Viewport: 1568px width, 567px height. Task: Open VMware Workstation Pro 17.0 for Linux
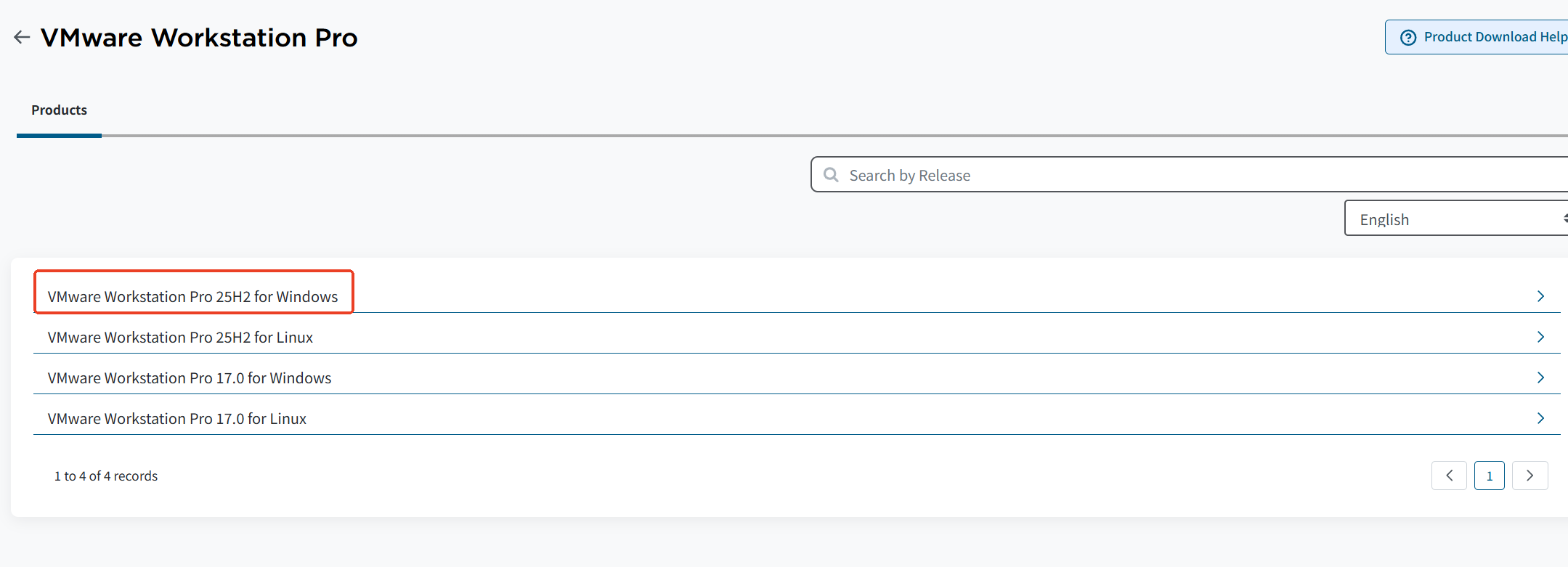pyautogui.click(x=177, y=419)
